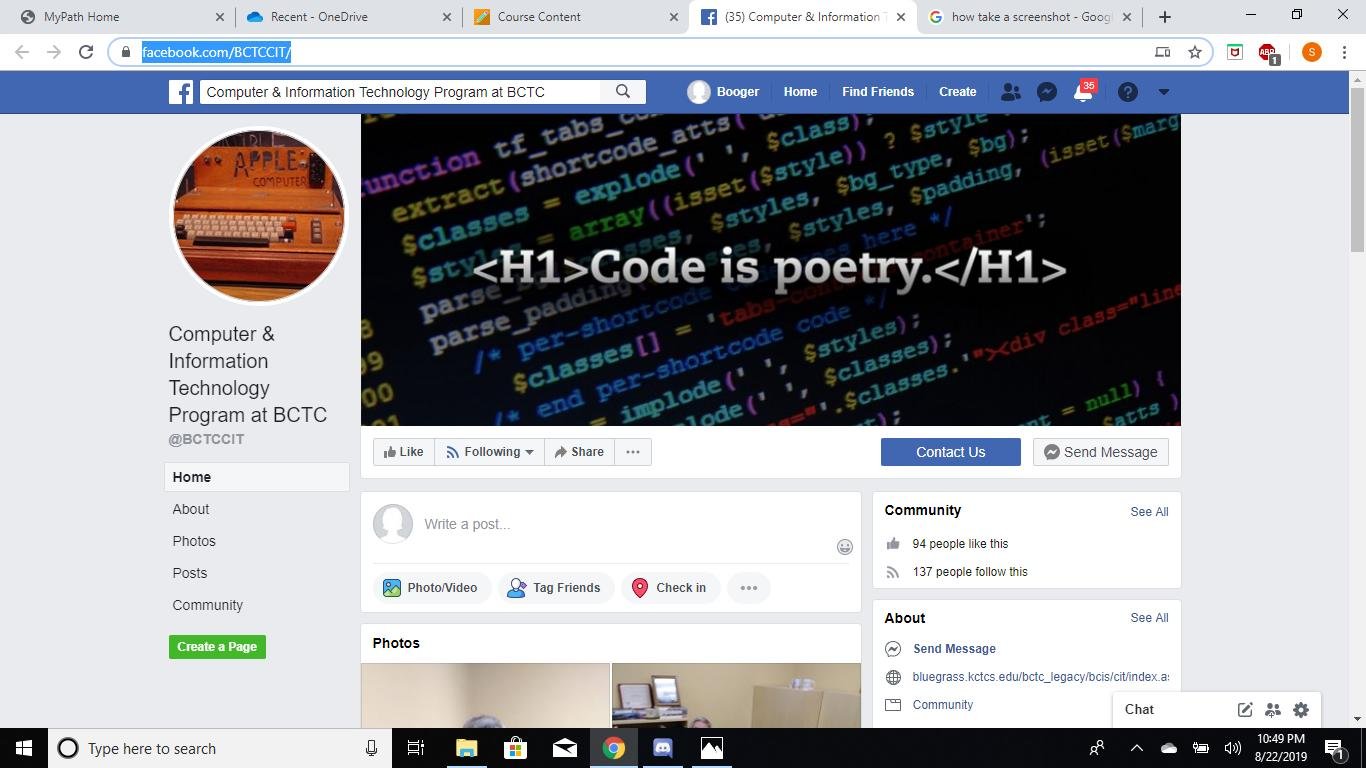
Task: Click the create group icon in Chat bar
Action: (x=1273, y=710)
